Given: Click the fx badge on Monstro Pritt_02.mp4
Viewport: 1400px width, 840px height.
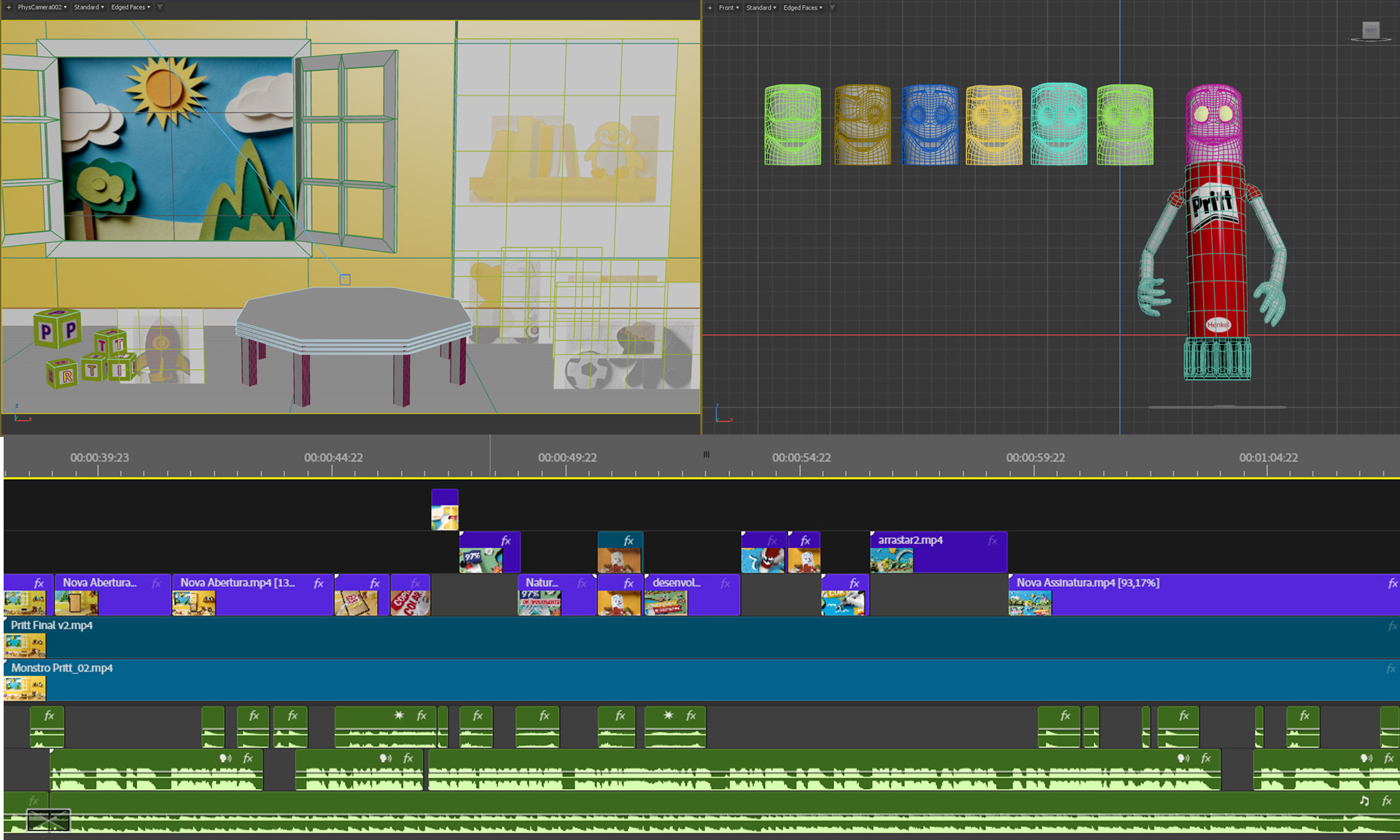Looking at the screenshot, I should pyautogui.click(x=1391, y=668).
